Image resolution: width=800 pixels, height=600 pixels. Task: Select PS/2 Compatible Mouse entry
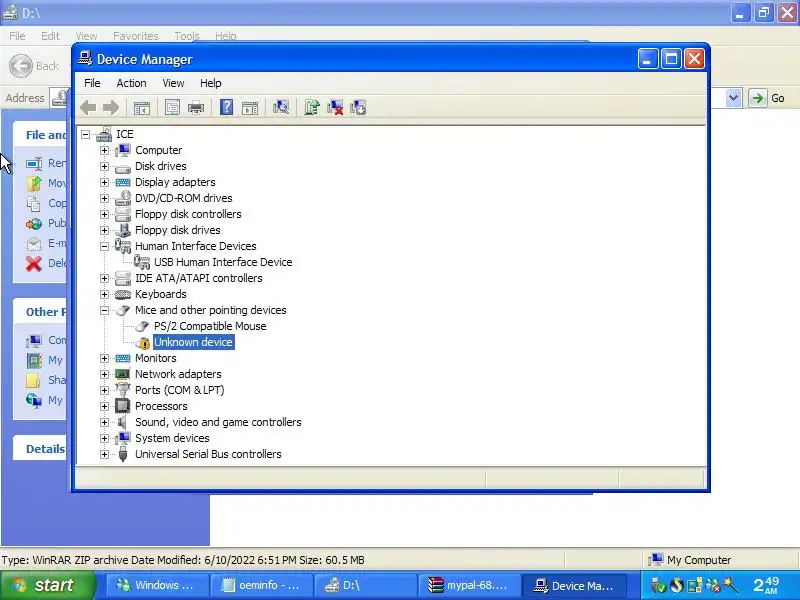coord(210,327)
